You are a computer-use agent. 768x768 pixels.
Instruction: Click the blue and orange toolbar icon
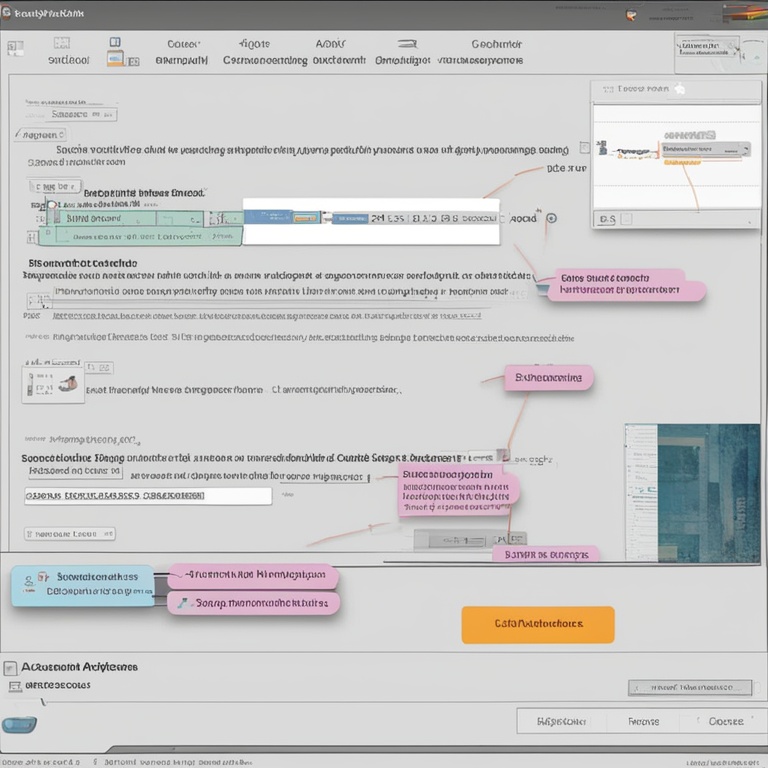[115, 52]
